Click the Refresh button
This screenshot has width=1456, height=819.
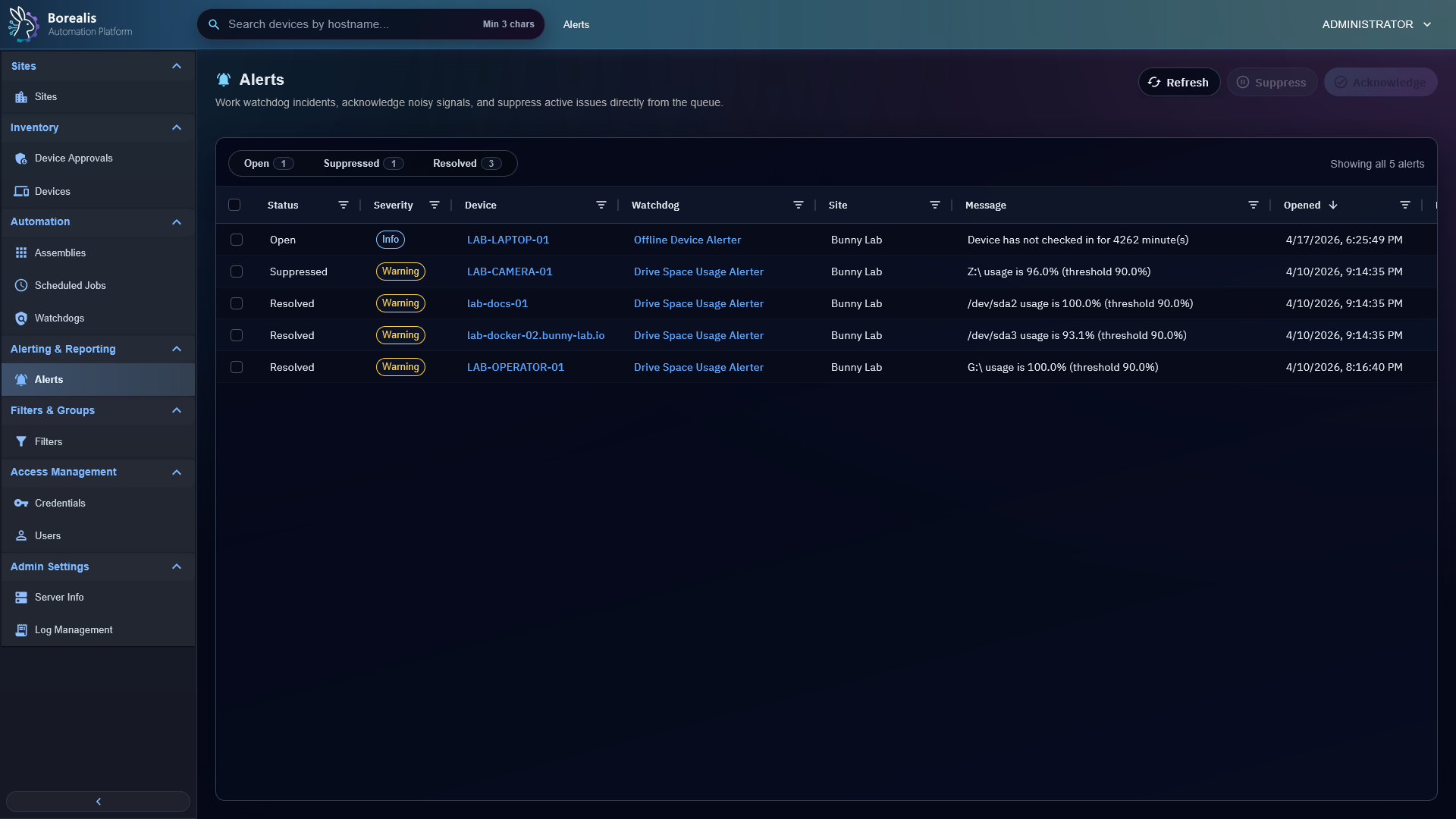(1179, 82)
